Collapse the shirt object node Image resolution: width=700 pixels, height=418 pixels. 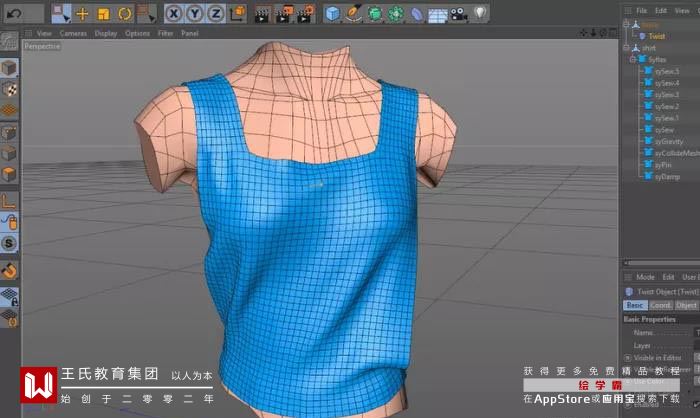point(626,48)
